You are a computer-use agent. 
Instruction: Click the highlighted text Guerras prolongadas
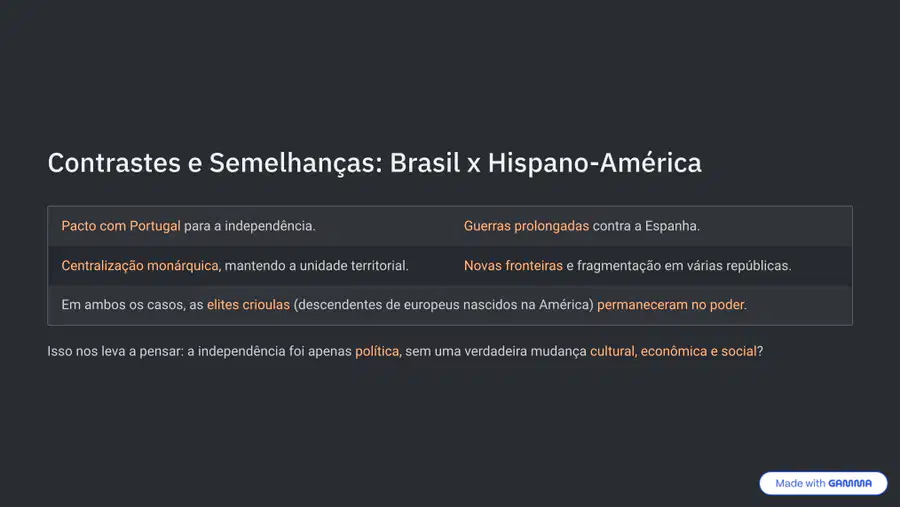(x=526, y=226)
